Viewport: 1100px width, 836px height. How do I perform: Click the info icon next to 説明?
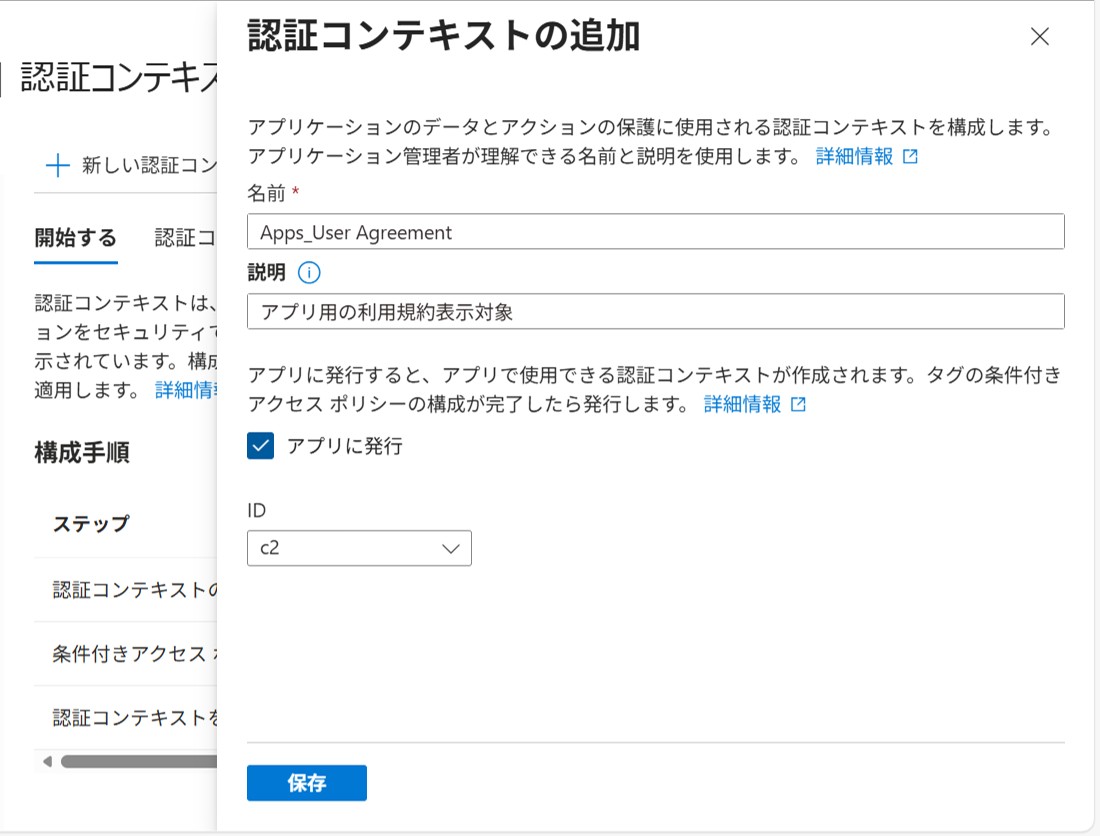[309, 273]
